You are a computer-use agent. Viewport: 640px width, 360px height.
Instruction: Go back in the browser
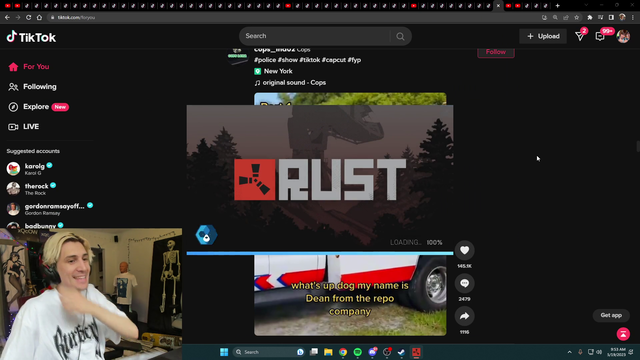click(x=7, y=18)
